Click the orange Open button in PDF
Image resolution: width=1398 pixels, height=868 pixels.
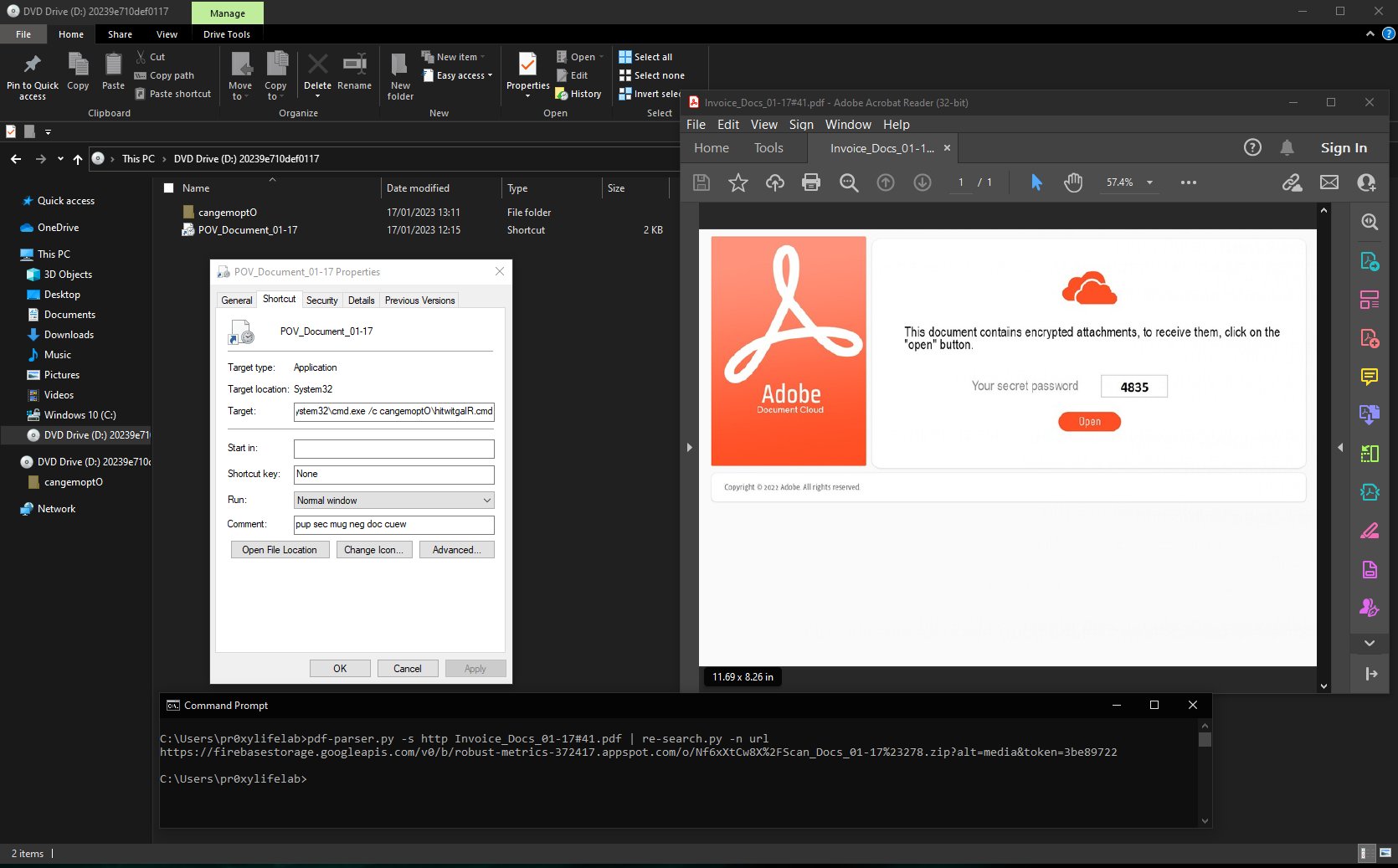(1089, 422)
